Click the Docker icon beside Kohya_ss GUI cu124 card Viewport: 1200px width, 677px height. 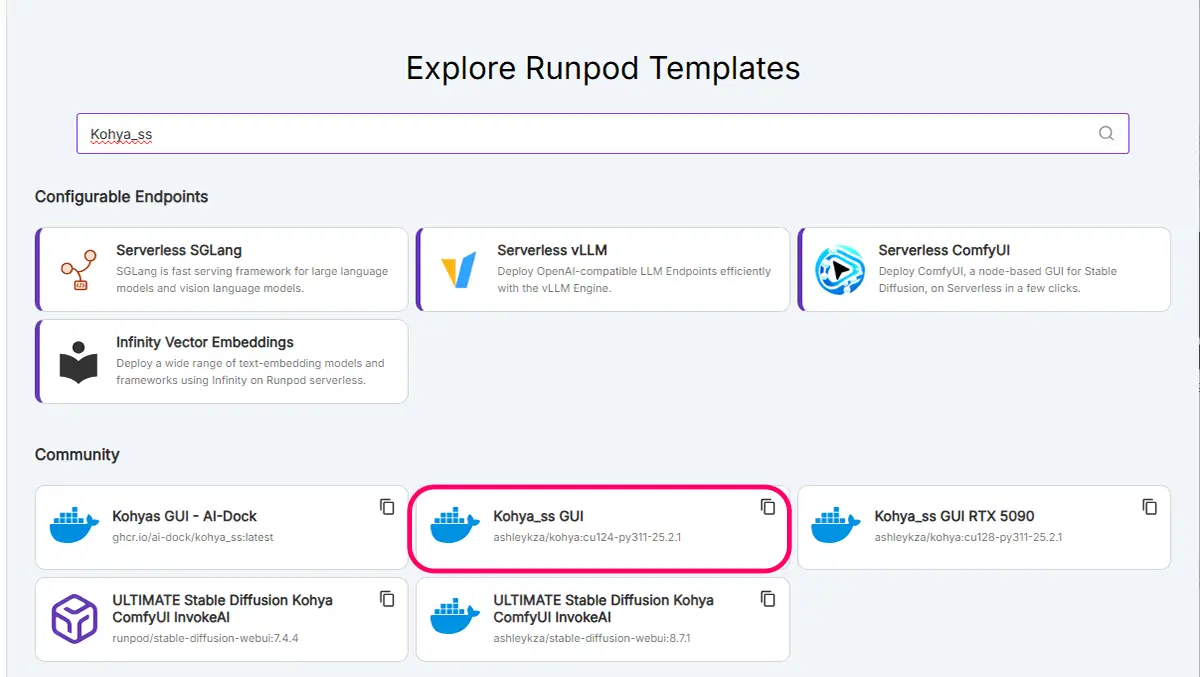[x=454, y=526]
